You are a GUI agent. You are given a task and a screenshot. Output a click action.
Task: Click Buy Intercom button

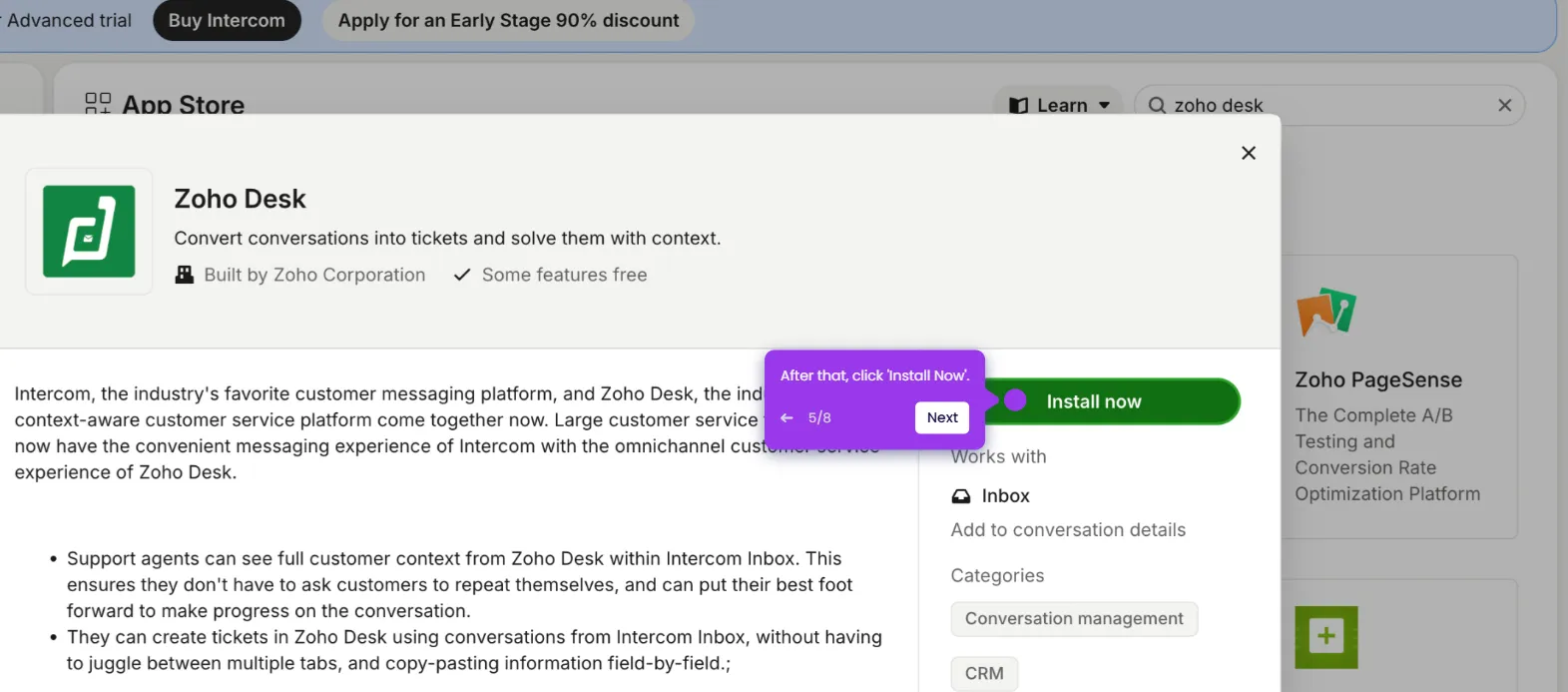pyautogui.click(x=227, y=20)
